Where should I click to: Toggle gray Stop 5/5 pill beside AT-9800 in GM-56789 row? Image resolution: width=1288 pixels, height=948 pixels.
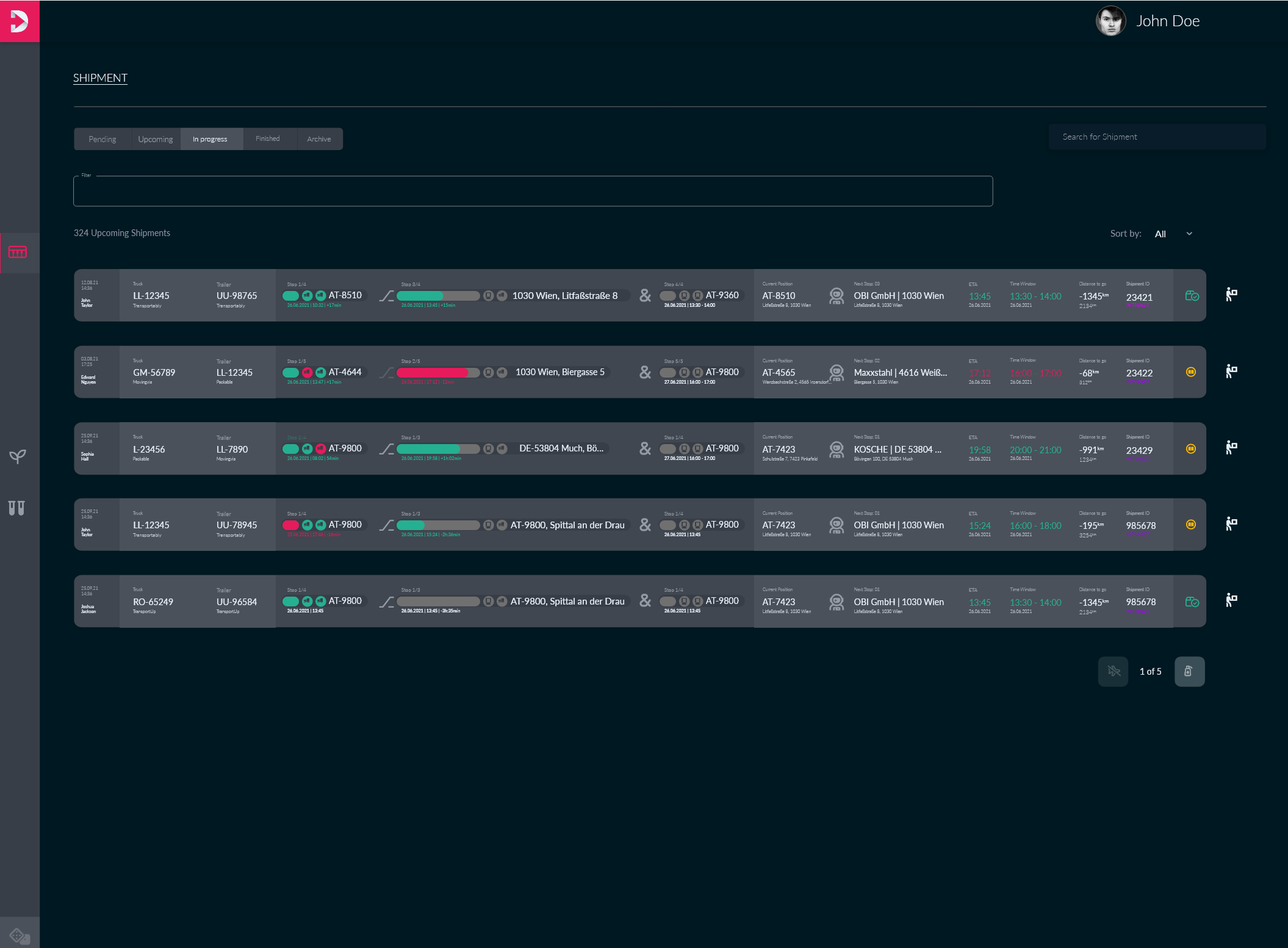667,373
